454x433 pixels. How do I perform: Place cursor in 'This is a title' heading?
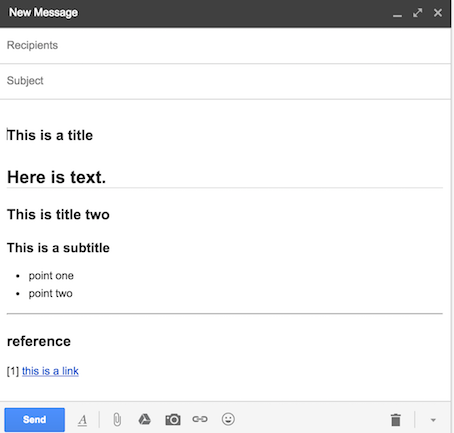click(50, 135)
